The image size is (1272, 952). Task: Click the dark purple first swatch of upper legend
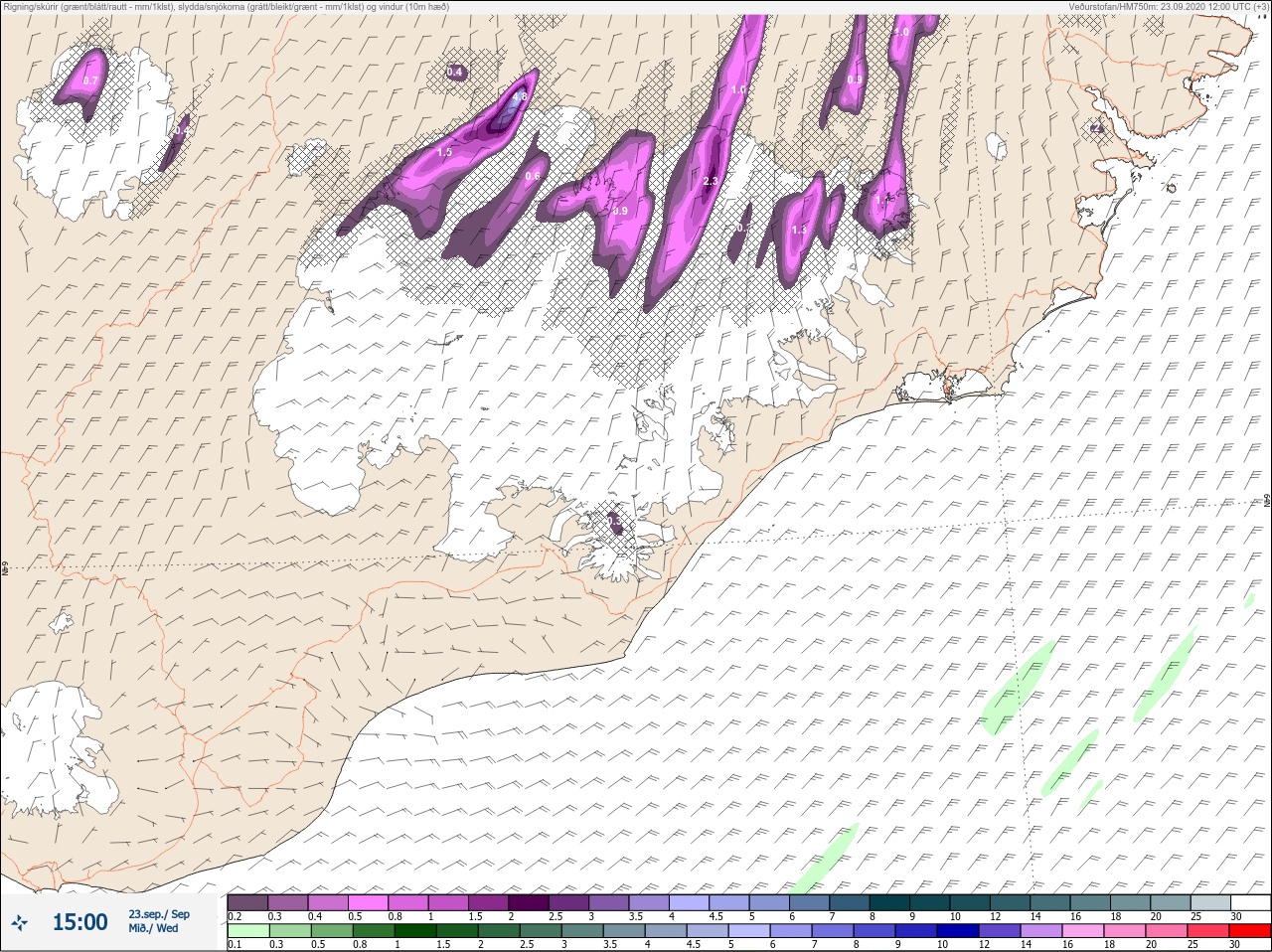coord(247,902)
